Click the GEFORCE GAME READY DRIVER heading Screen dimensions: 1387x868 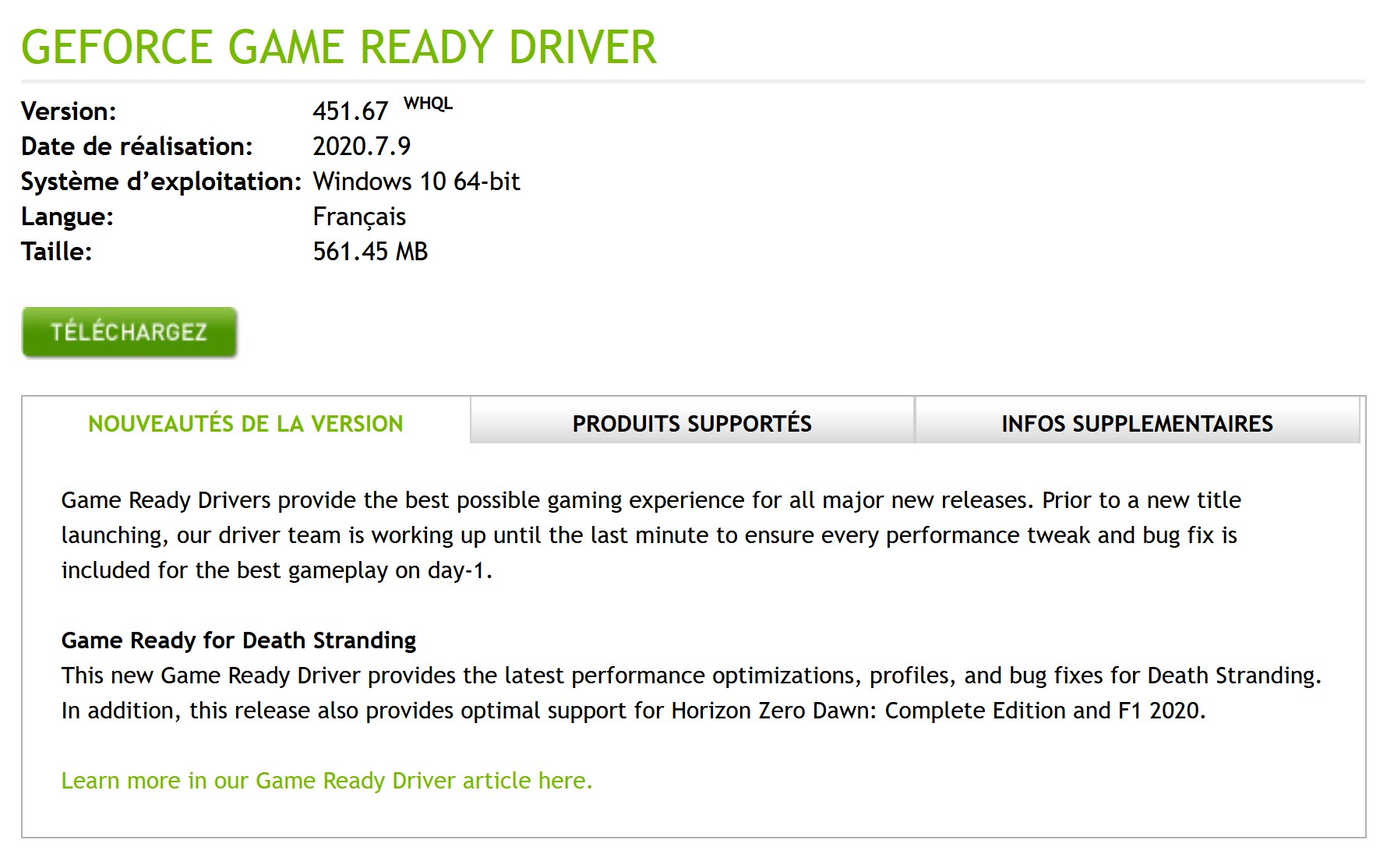coord(339,47)
